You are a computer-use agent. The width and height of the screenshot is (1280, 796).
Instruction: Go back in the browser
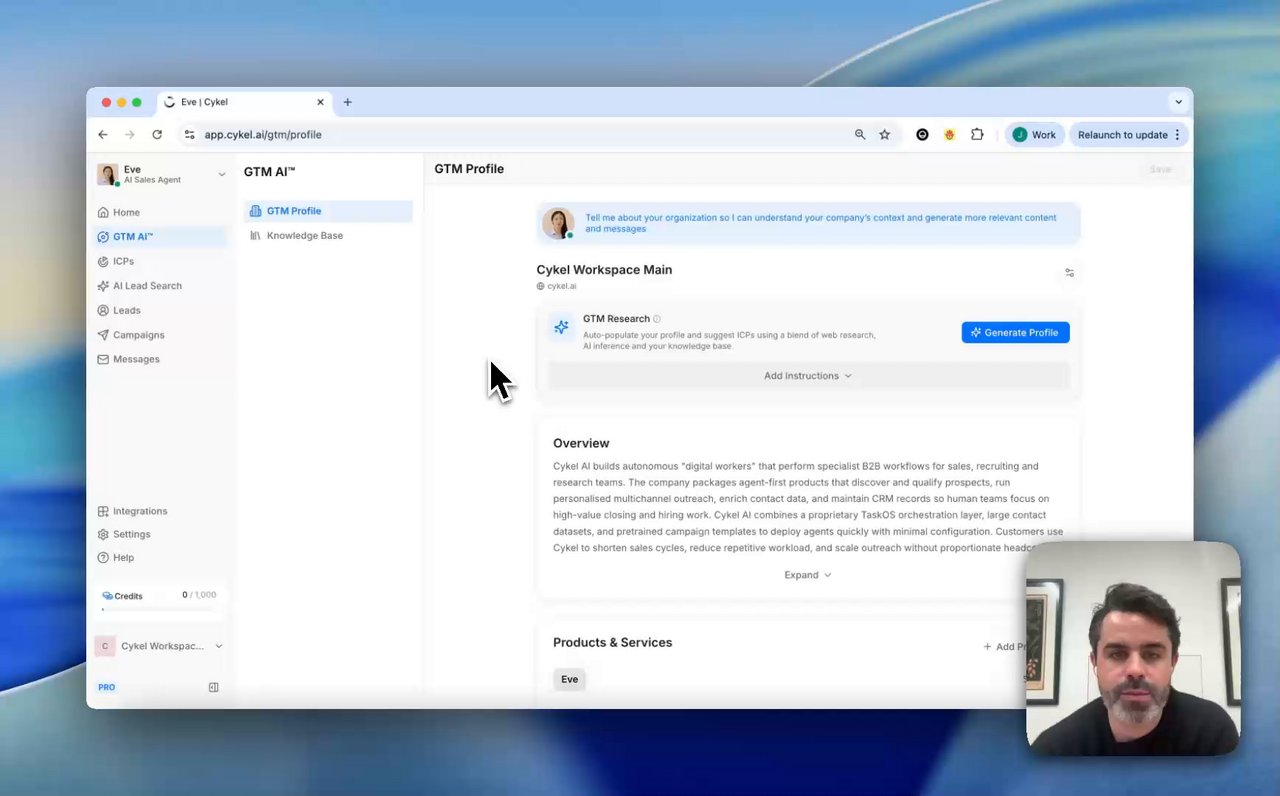tap(103, 135)
